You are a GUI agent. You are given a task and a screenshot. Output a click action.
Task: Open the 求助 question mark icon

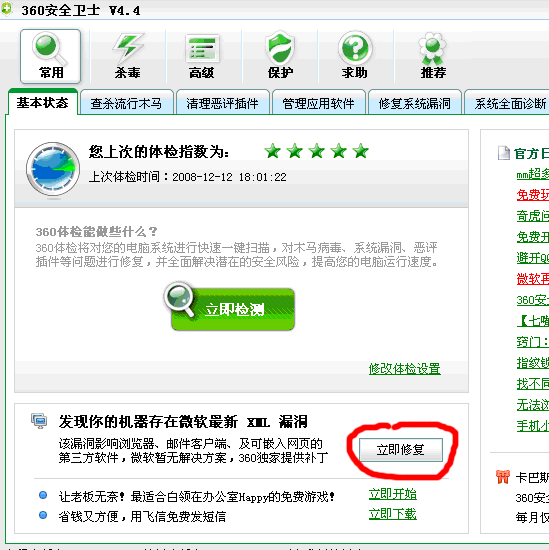[355, 55]
